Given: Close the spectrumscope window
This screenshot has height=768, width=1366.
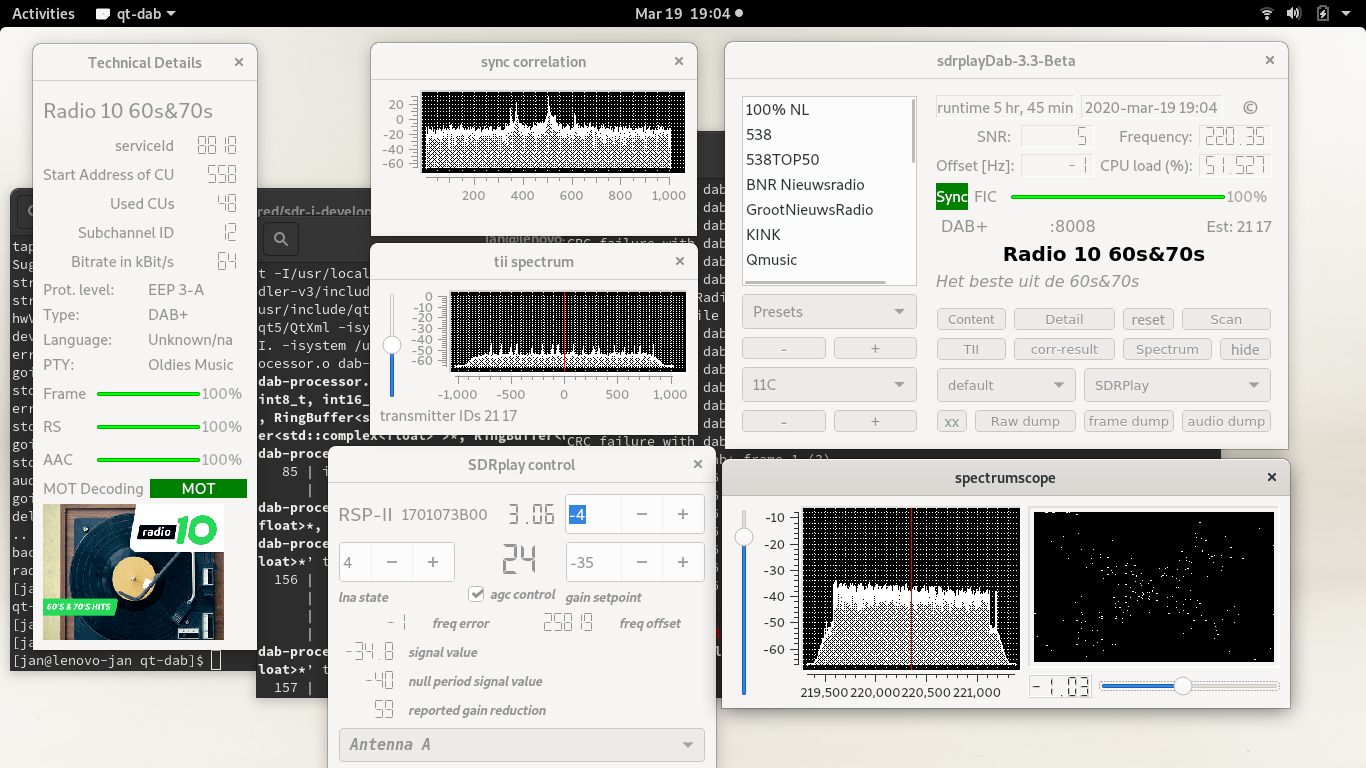Looking at the screenshot, I should (1272, 477).
